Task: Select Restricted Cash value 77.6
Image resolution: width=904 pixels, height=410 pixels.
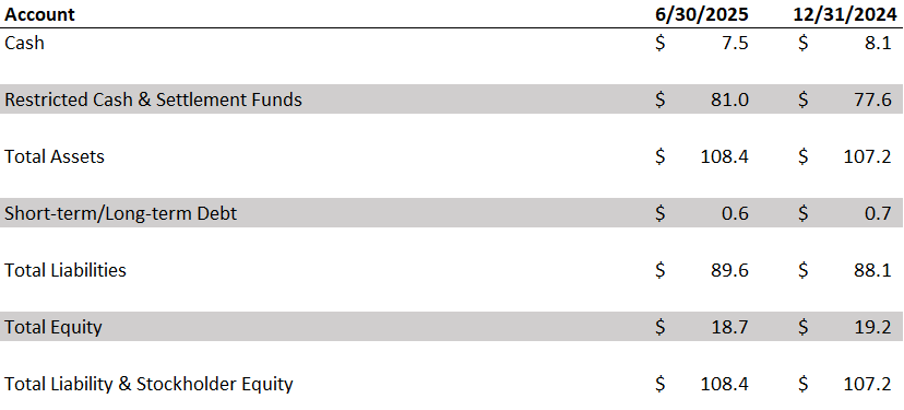Action: [x=873, y=99]
